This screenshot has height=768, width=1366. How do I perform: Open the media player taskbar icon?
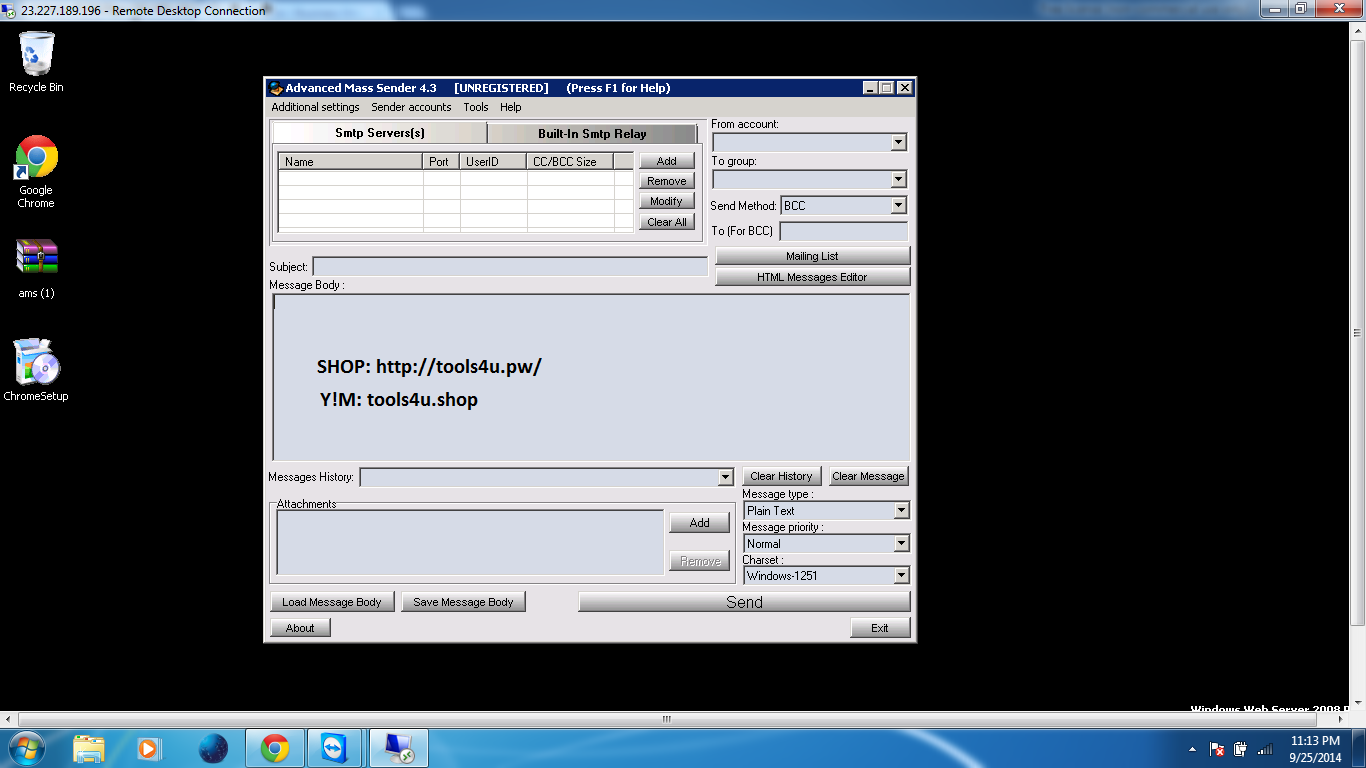(148, 748)
